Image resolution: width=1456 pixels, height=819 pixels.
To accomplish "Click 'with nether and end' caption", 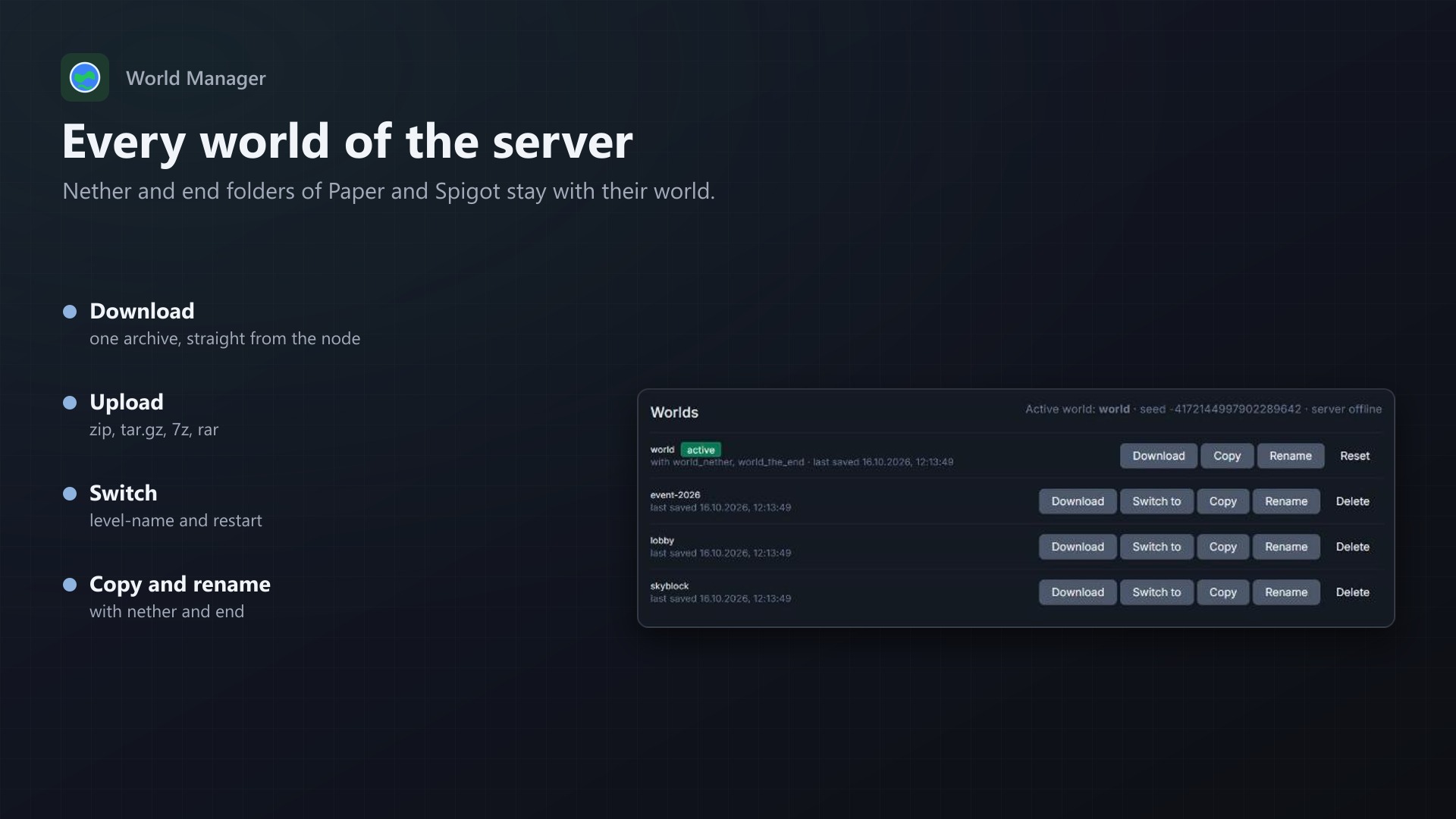I will click(167, 611).
